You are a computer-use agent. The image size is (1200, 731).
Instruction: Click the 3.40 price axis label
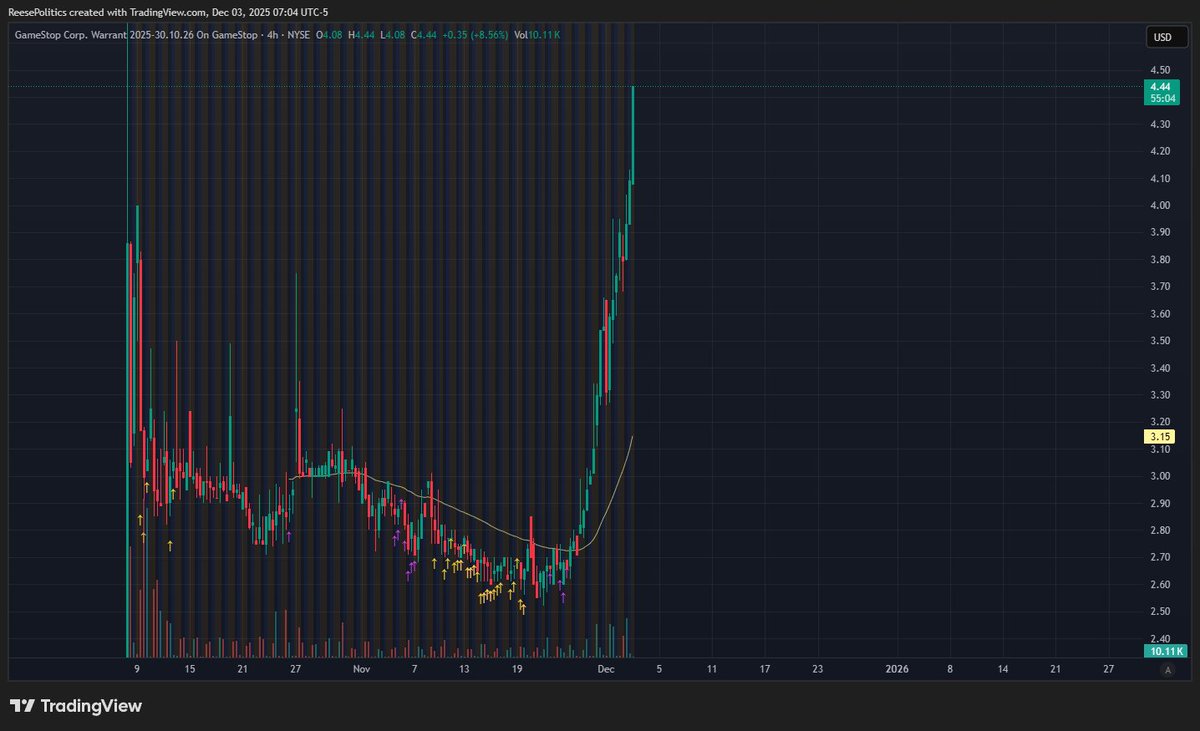1160,368
